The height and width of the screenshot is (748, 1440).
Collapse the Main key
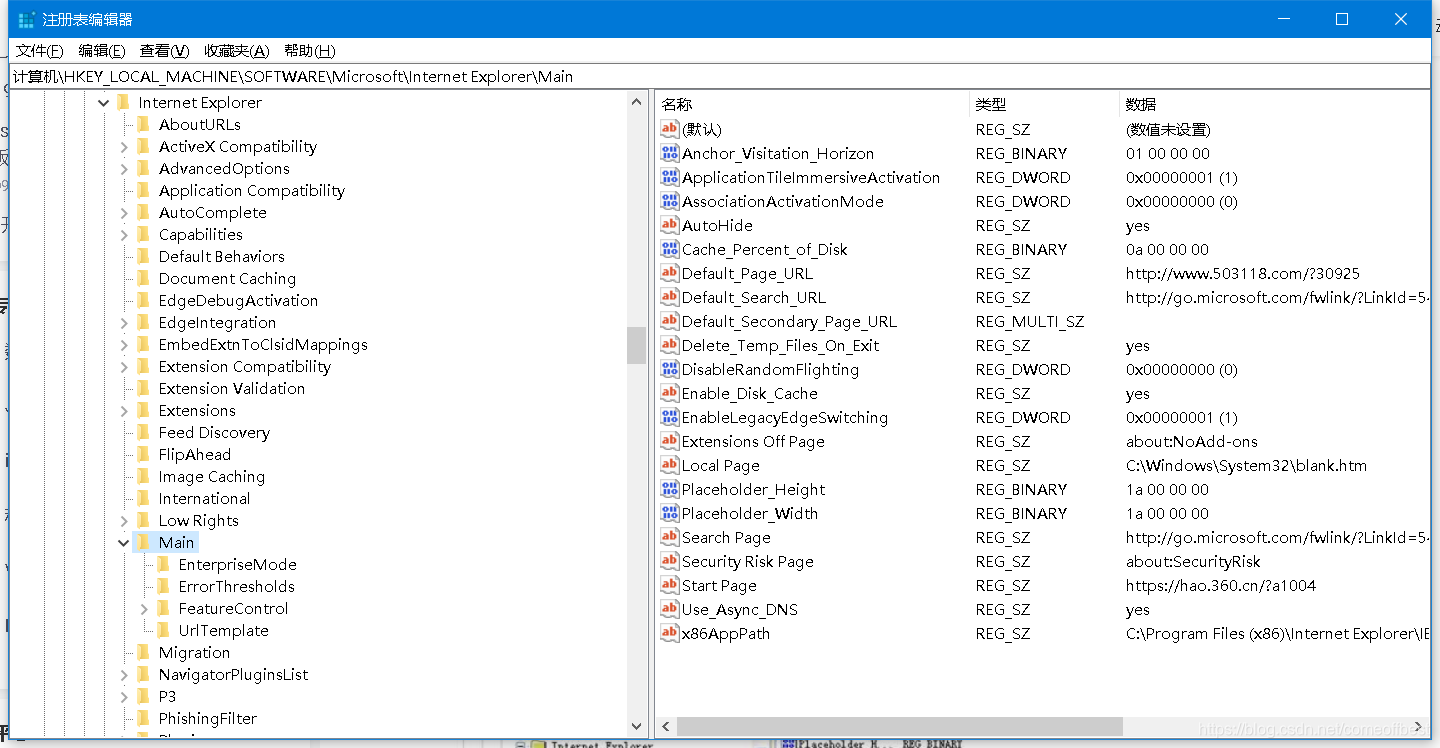[124, 542]
